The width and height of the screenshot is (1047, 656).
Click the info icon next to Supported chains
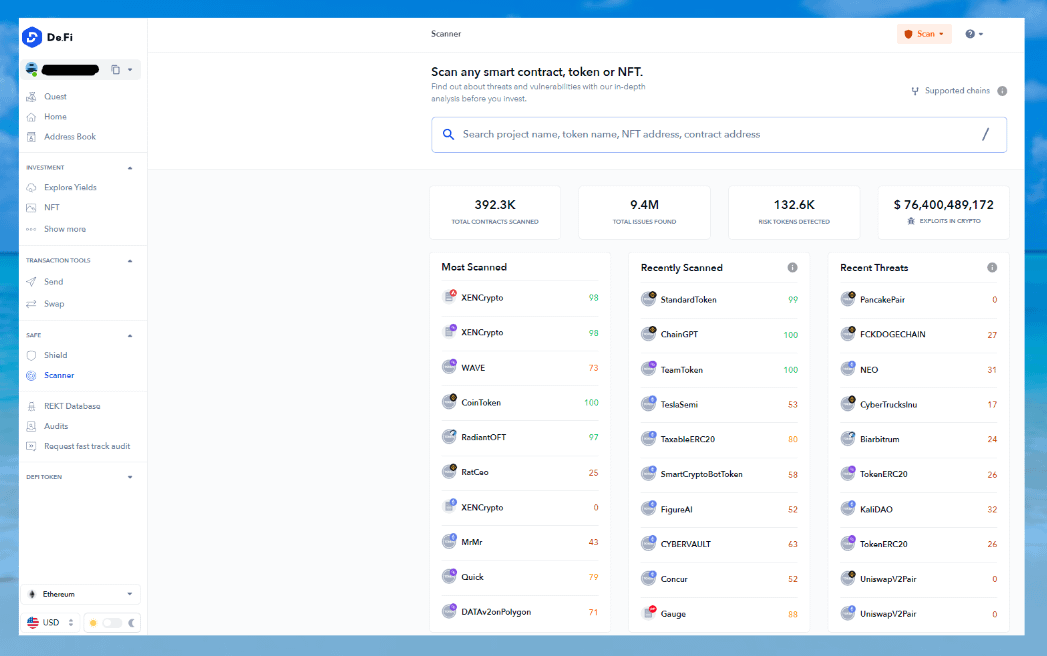pyautogui.click(x=1002, y=91)
